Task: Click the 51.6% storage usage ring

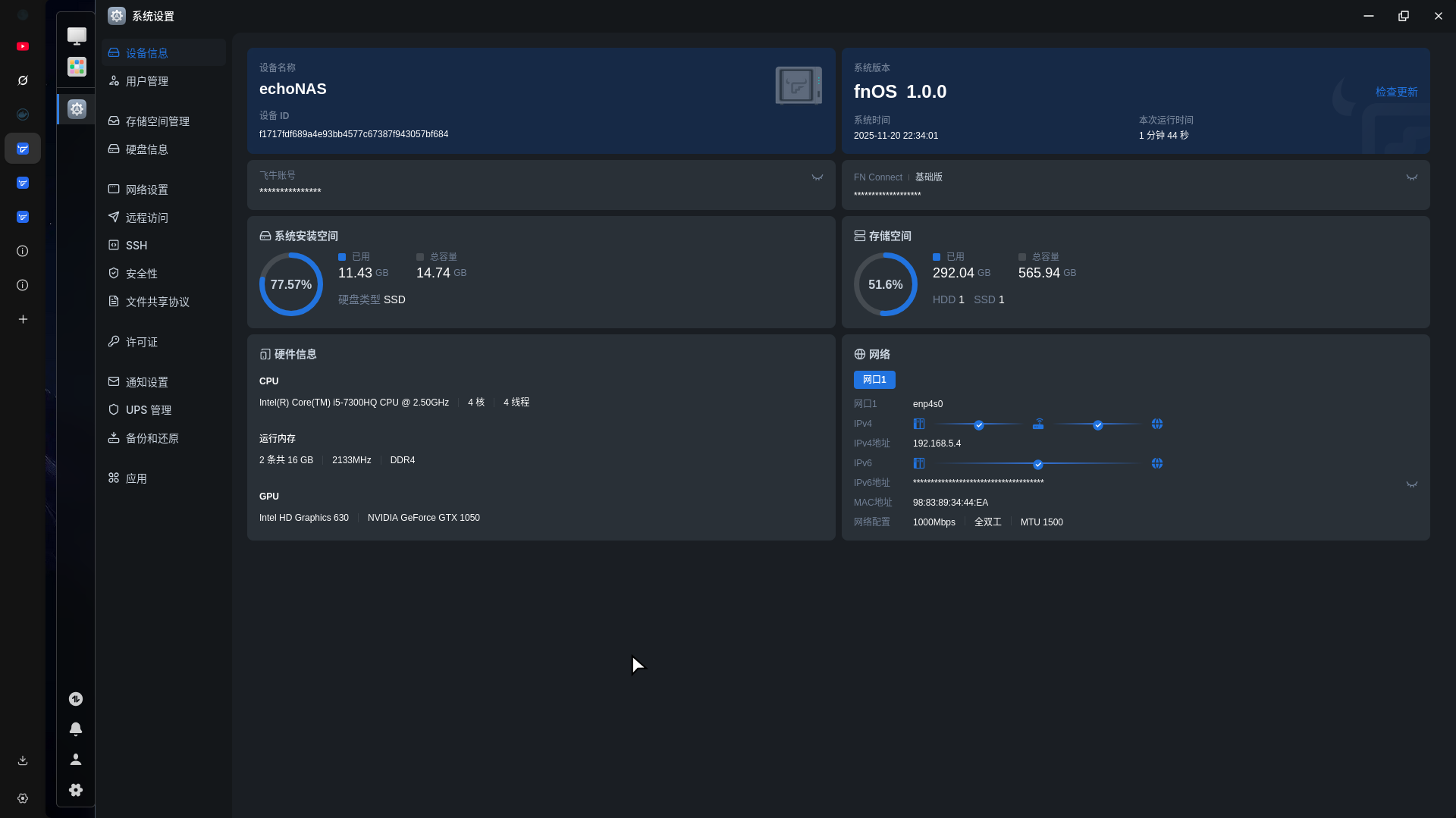Action: 885,284
